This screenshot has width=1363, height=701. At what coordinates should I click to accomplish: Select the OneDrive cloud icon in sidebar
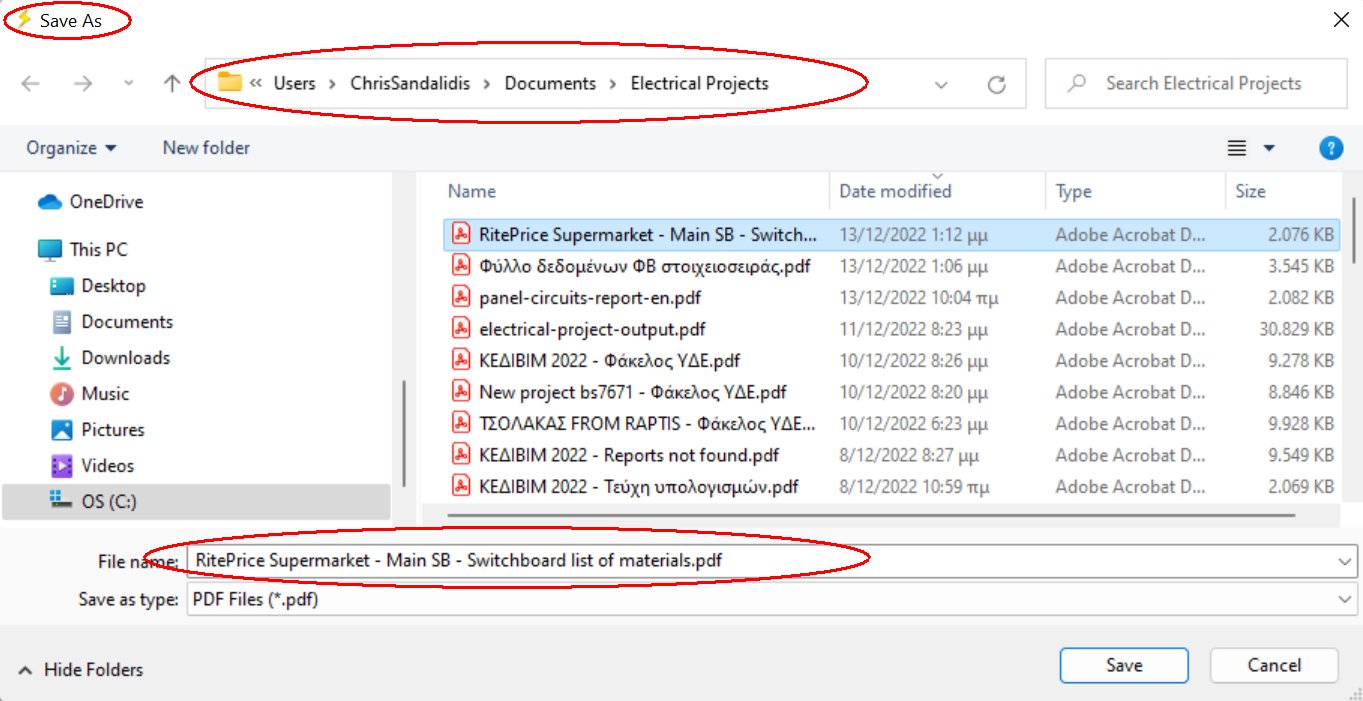pyautogui.click(x=50, y=202)
